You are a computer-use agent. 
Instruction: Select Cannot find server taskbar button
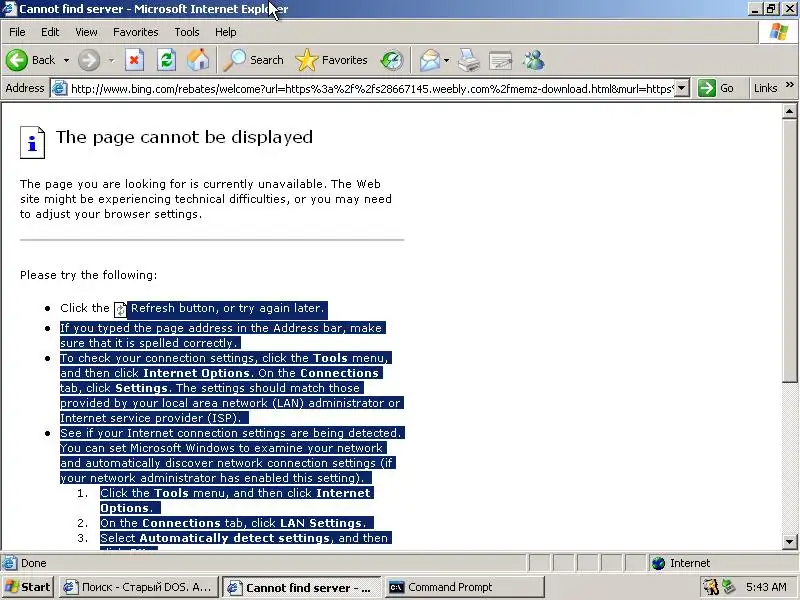tap(302, 588)
